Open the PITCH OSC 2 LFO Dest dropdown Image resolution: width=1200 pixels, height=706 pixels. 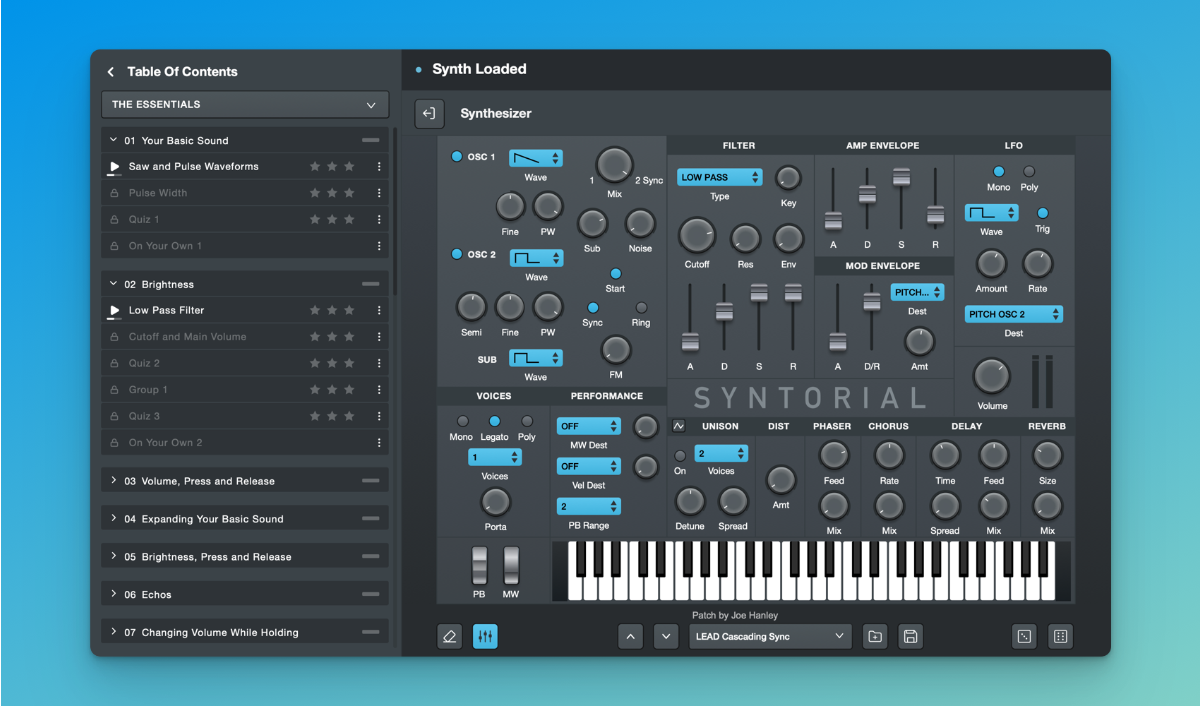tap(1014, 314)
